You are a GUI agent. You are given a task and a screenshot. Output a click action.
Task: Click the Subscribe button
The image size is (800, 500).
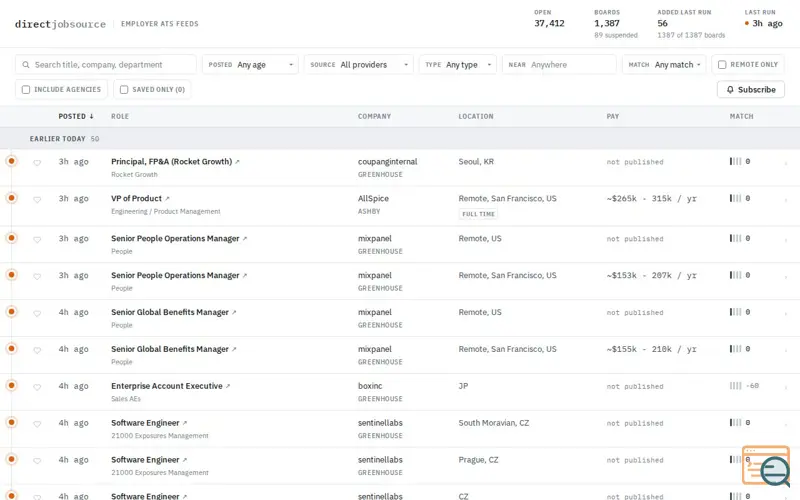751,89
